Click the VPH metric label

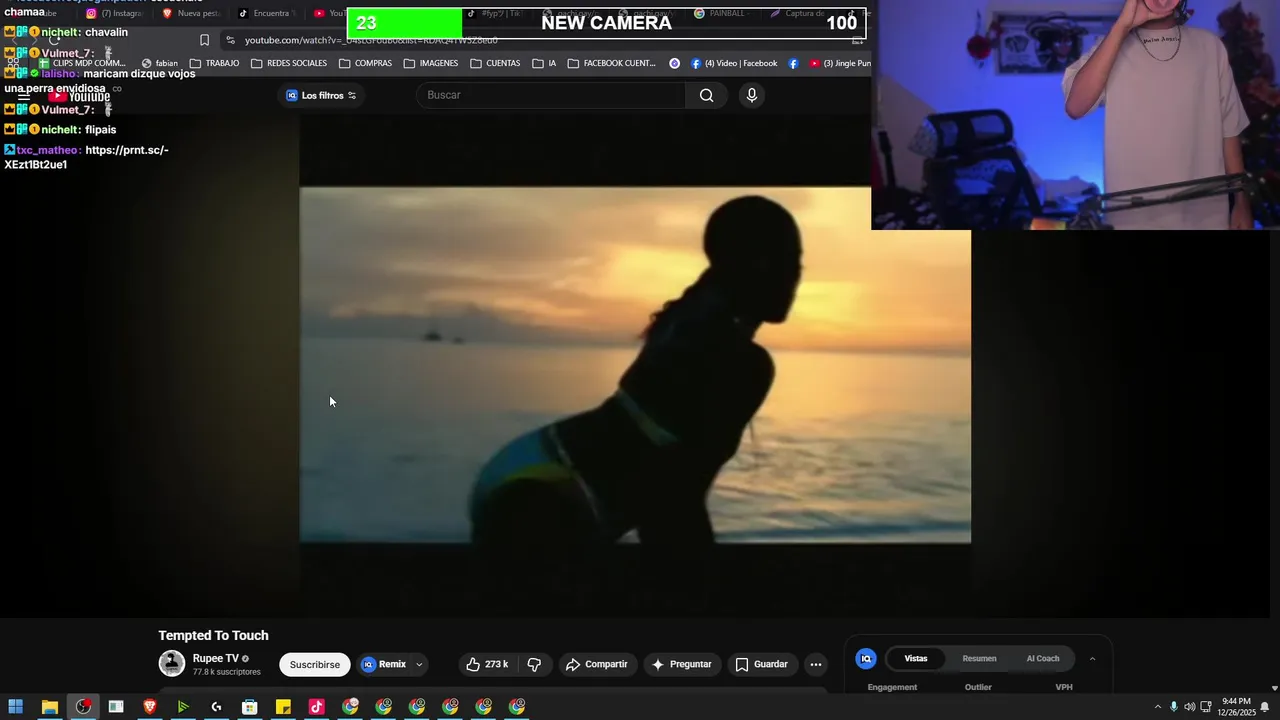tap(1064, 687)
